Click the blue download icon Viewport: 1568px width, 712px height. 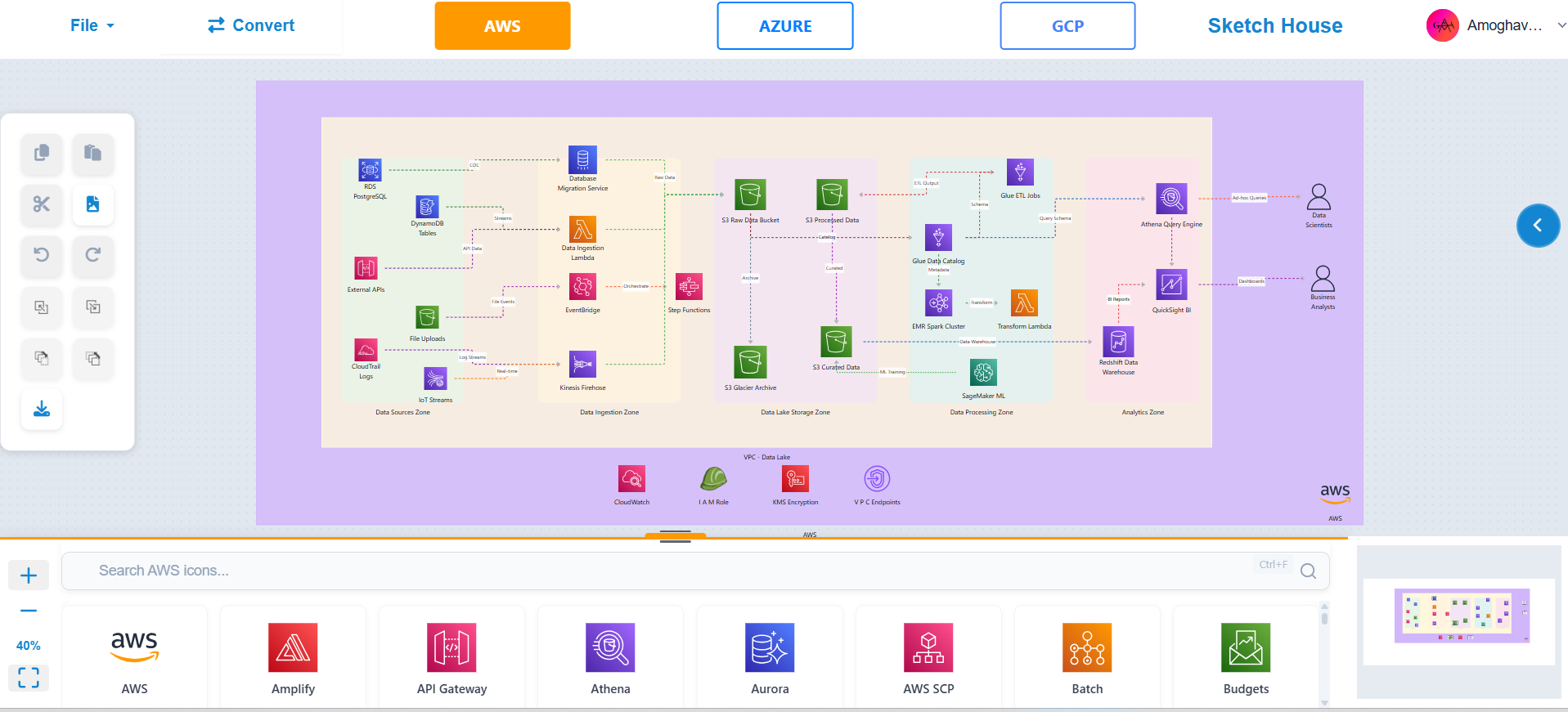42,409
